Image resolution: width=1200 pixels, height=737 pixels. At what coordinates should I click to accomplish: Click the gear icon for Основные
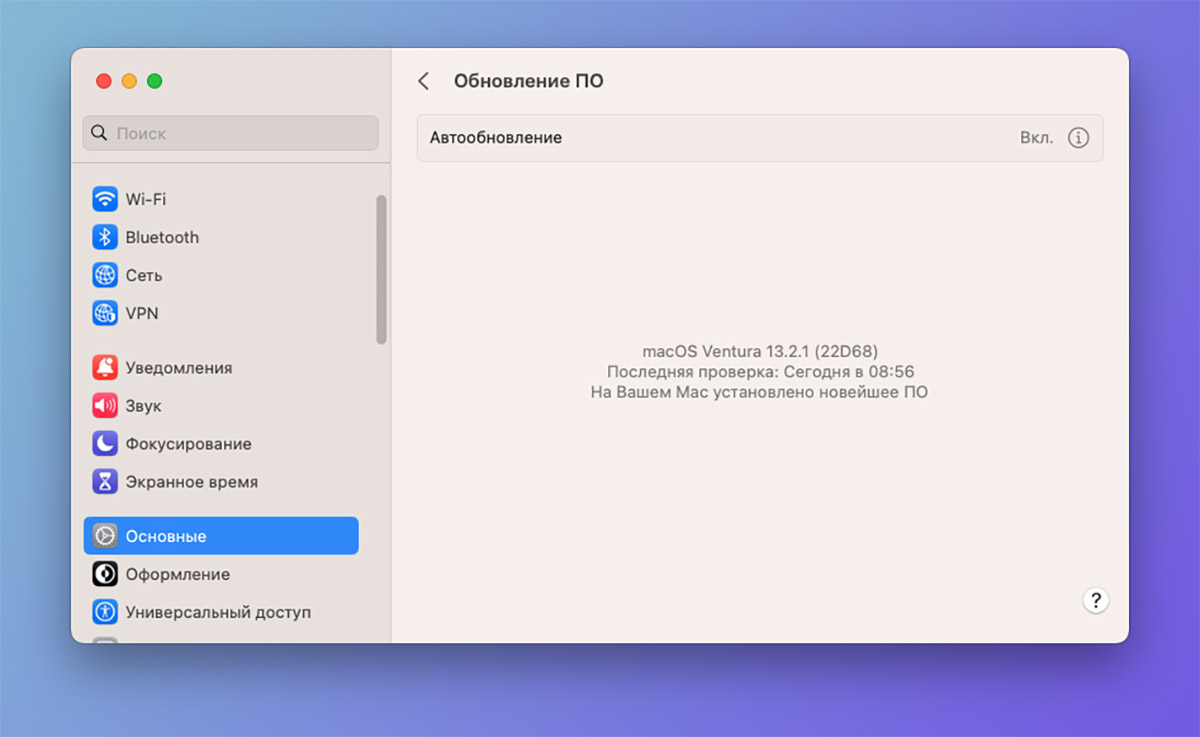[105, 536]
